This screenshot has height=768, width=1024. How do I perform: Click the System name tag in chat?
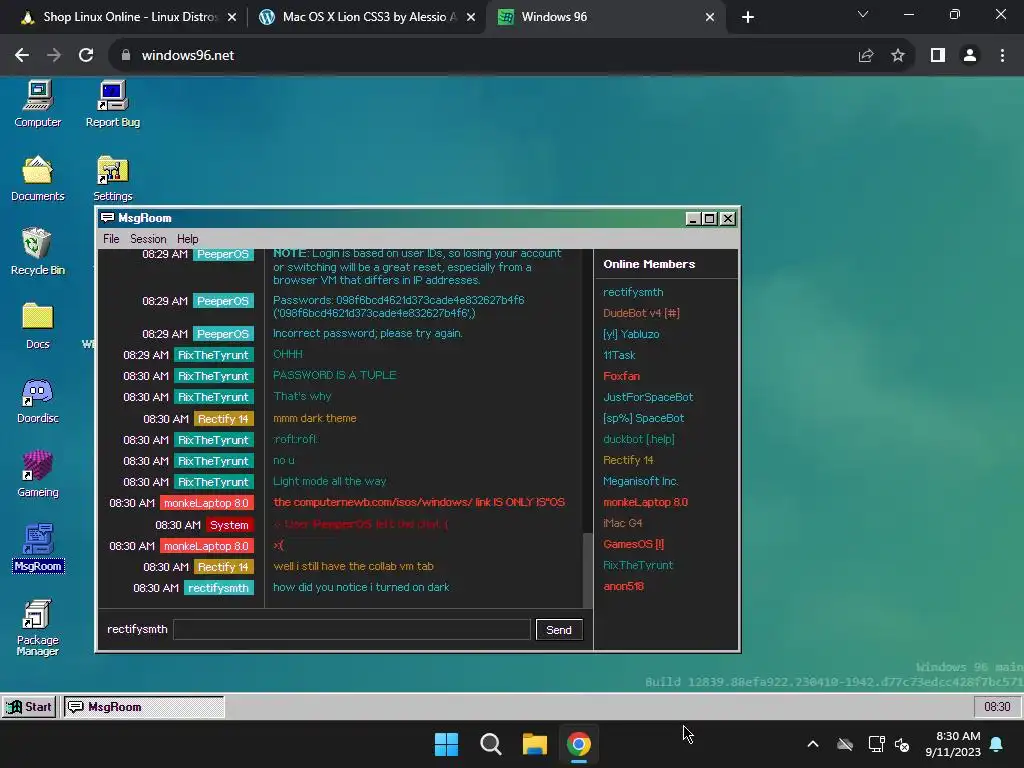(x=229, y=524)
